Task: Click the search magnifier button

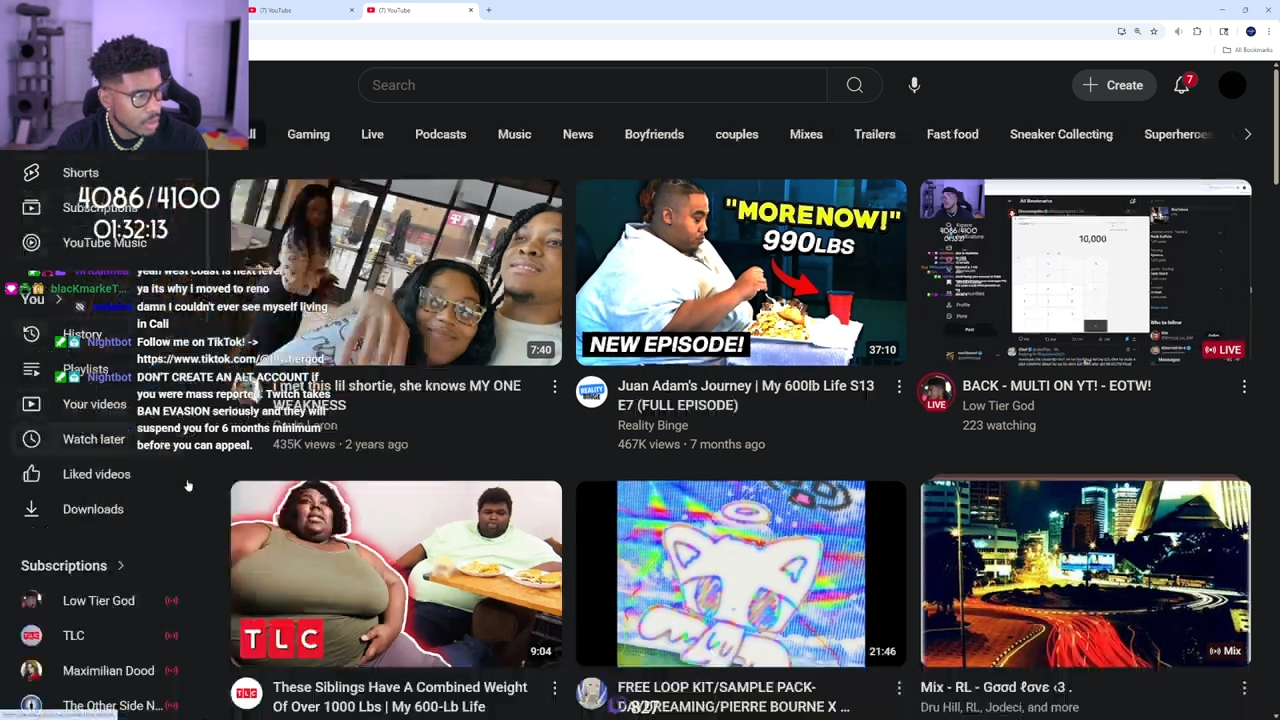Action: point(854,85)
